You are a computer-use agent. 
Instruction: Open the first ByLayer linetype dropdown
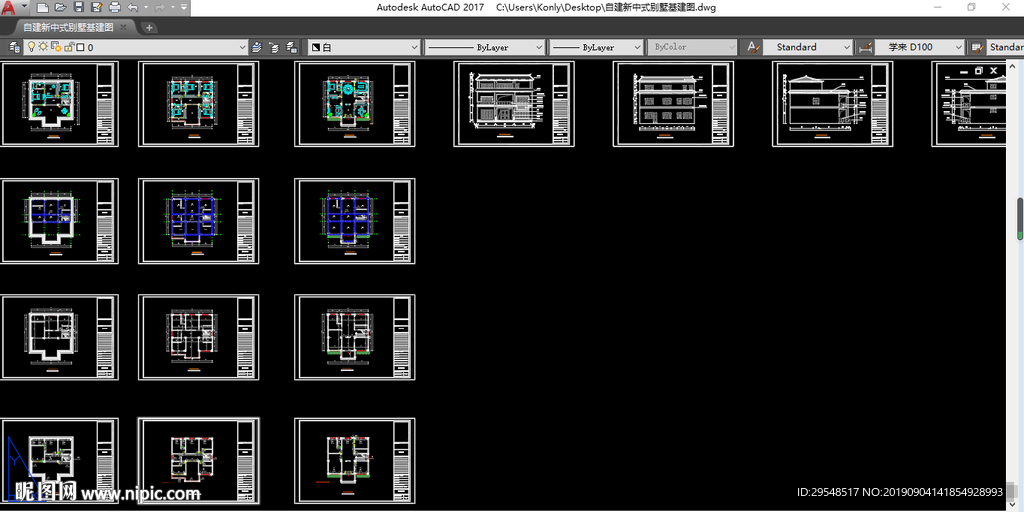tap(539, 47)
